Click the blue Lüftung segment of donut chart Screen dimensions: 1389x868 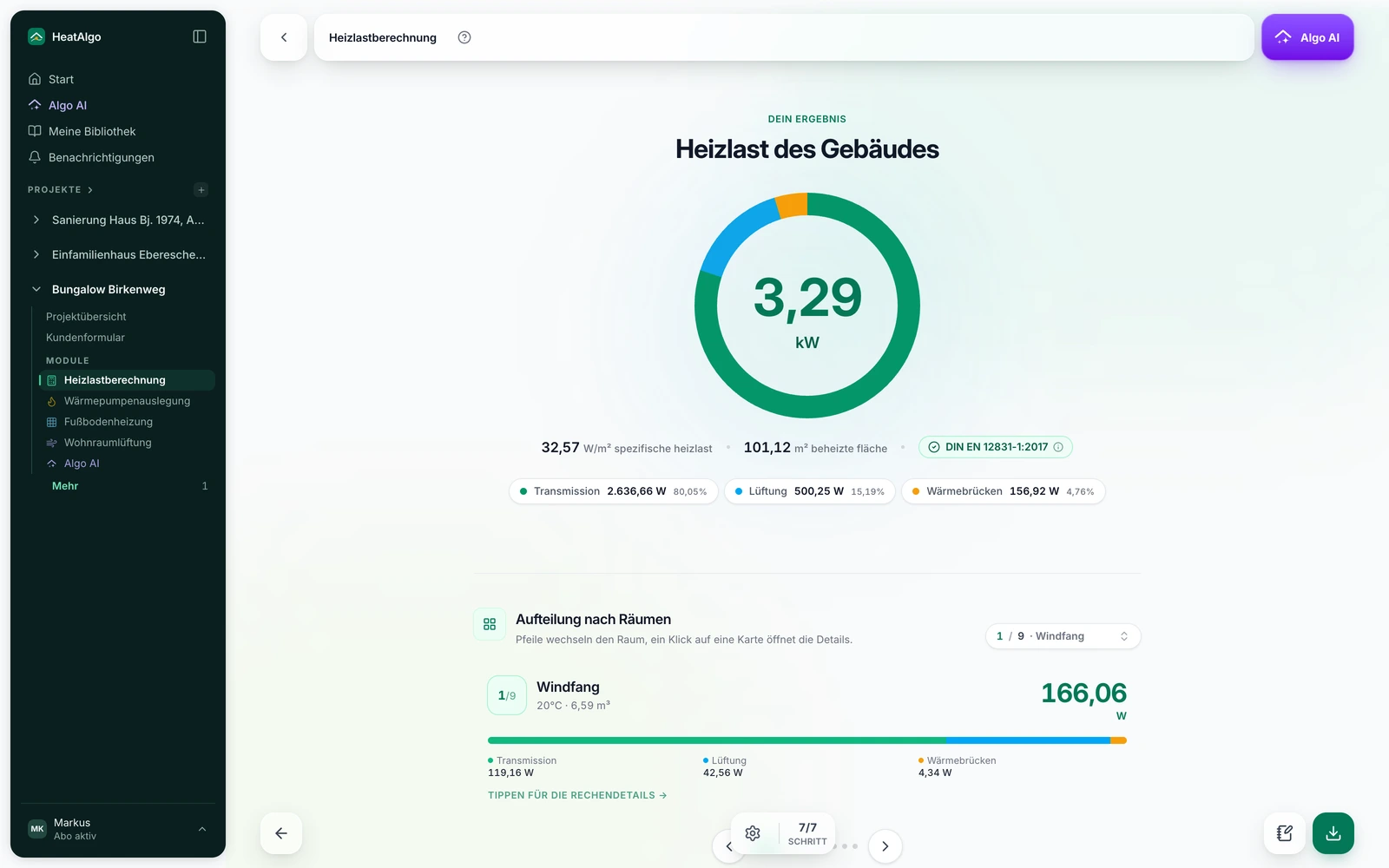737,233
